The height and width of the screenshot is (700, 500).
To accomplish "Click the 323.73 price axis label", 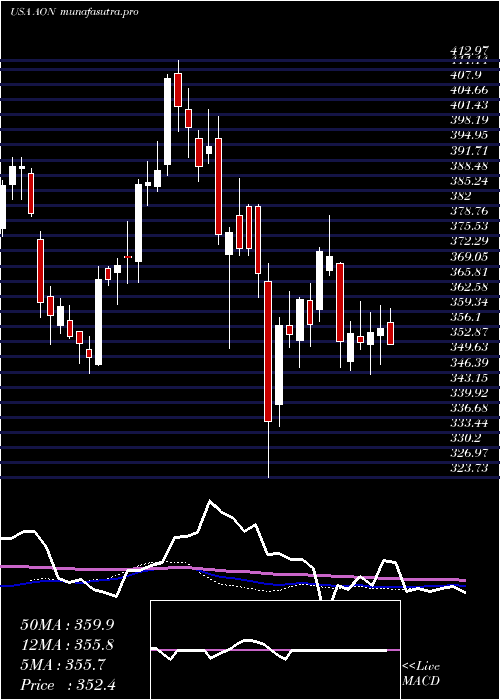I will coord(469,468).
